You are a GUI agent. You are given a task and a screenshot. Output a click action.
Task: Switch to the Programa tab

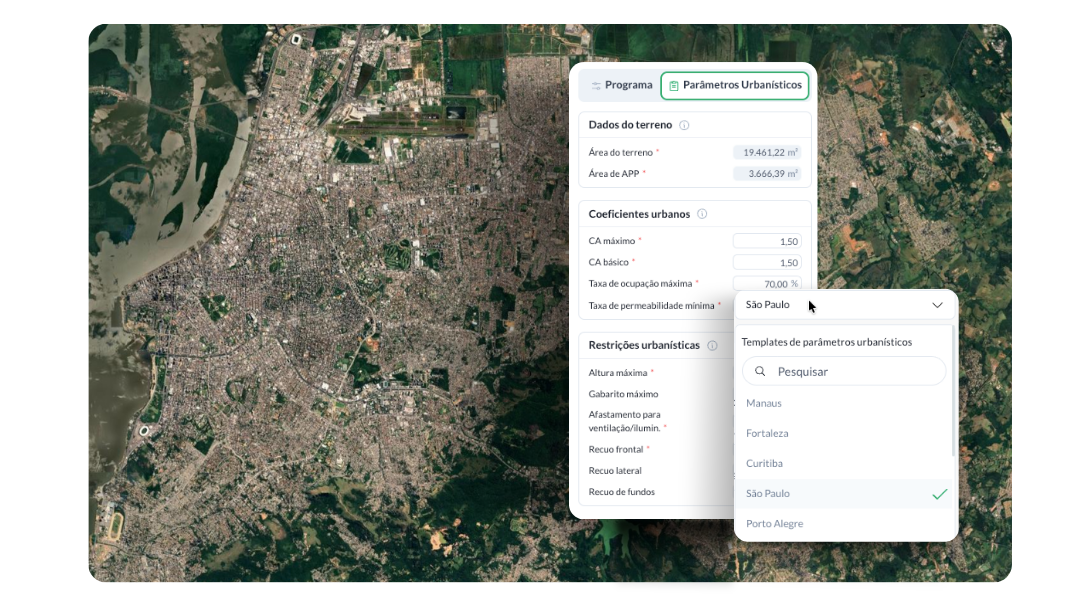pyautogui.click(x=620, y=86)
